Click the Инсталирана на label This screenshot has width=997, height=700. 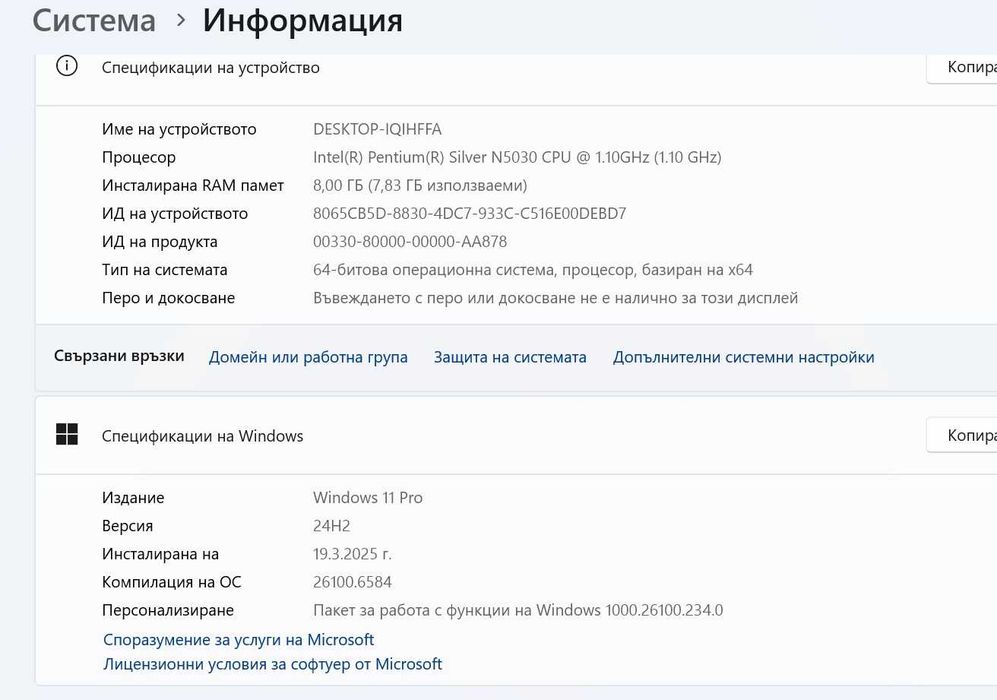(x=160, y=554)
